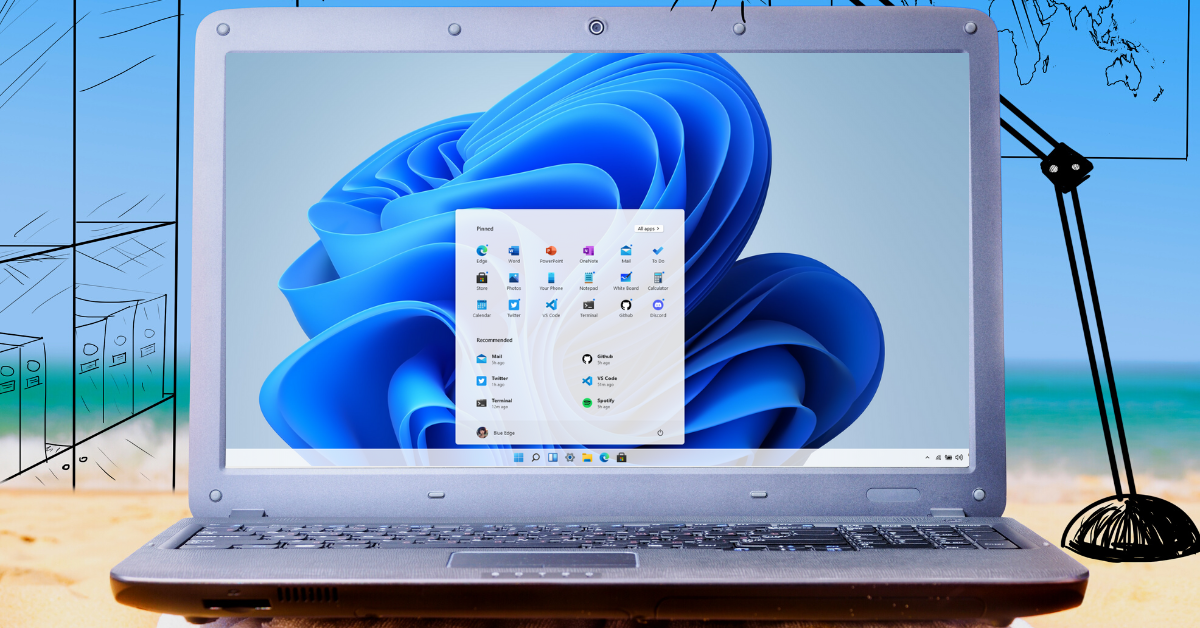This screenshot has height=628, width=1200.
Task: Open OneNote in the pinned grid
Action: (588, 251)
